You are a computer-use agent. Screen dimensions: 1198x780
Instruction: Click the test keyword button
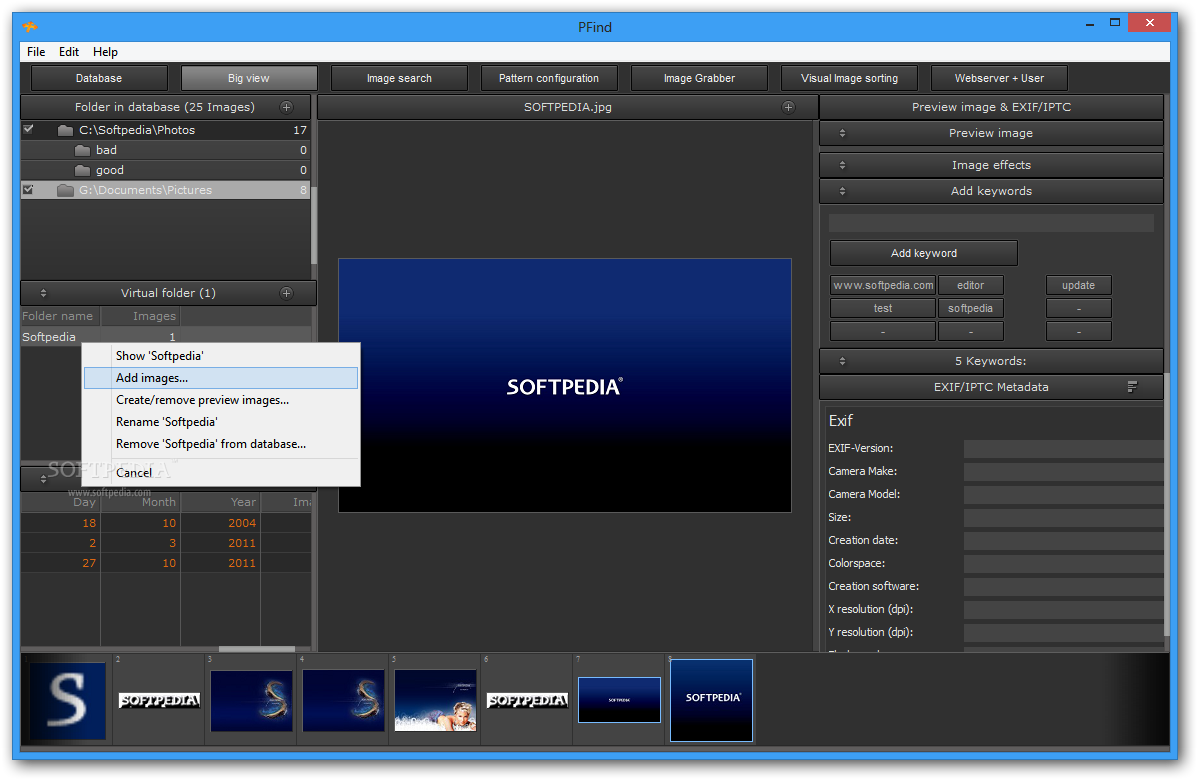883,308
